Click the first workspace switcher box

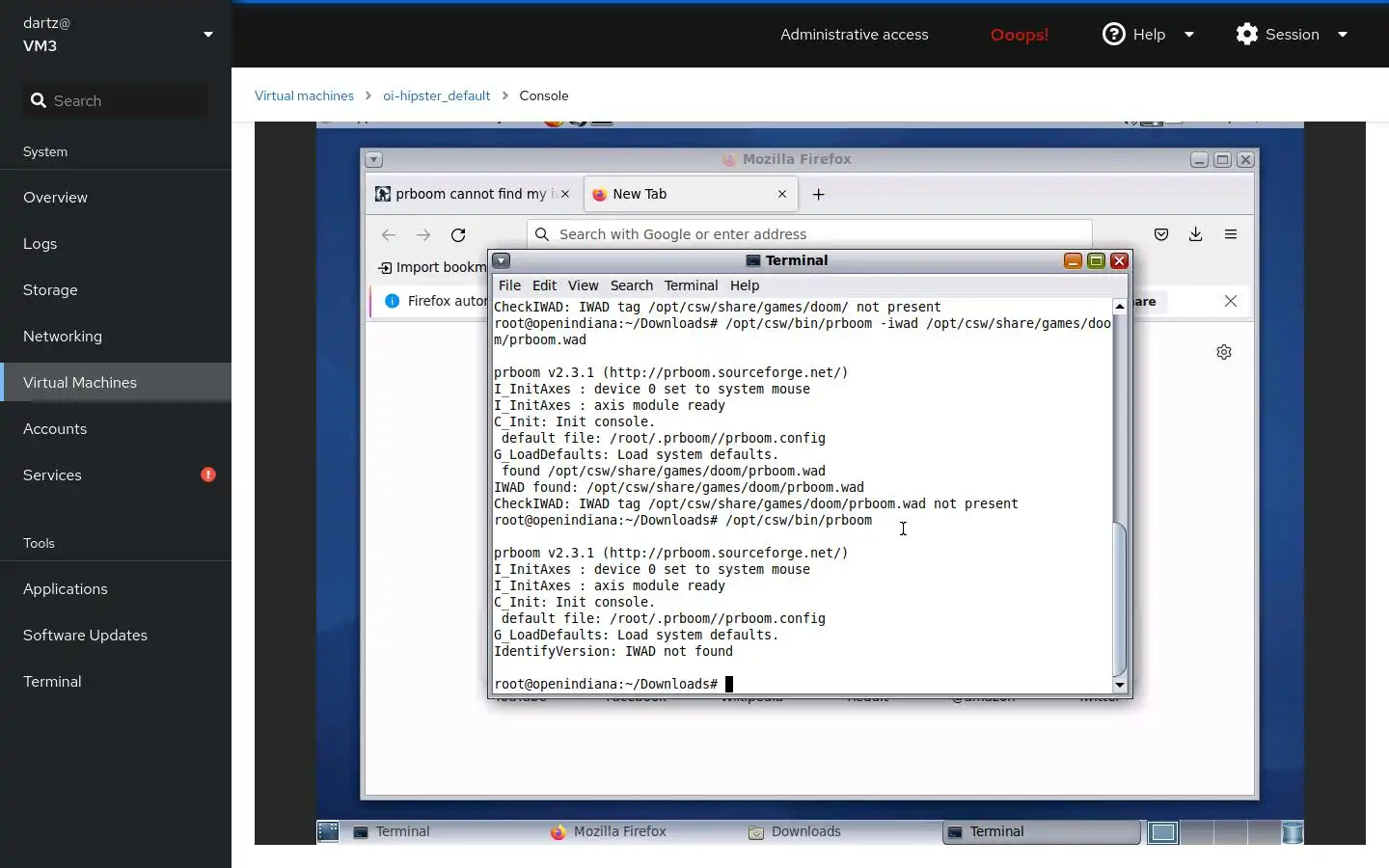[1163, 832]
